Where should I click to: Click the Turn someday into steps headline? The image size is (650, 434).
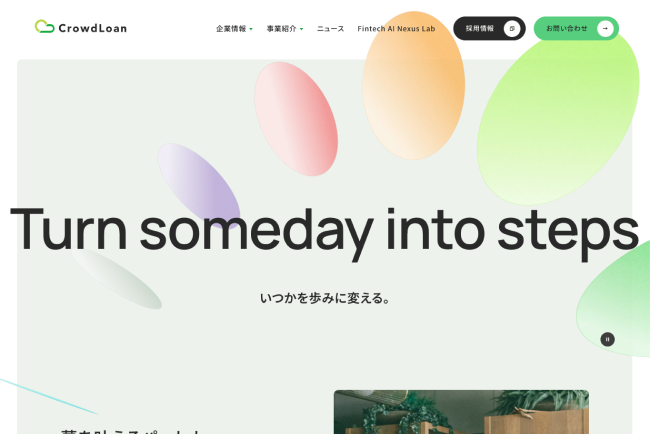coord(324,231)
